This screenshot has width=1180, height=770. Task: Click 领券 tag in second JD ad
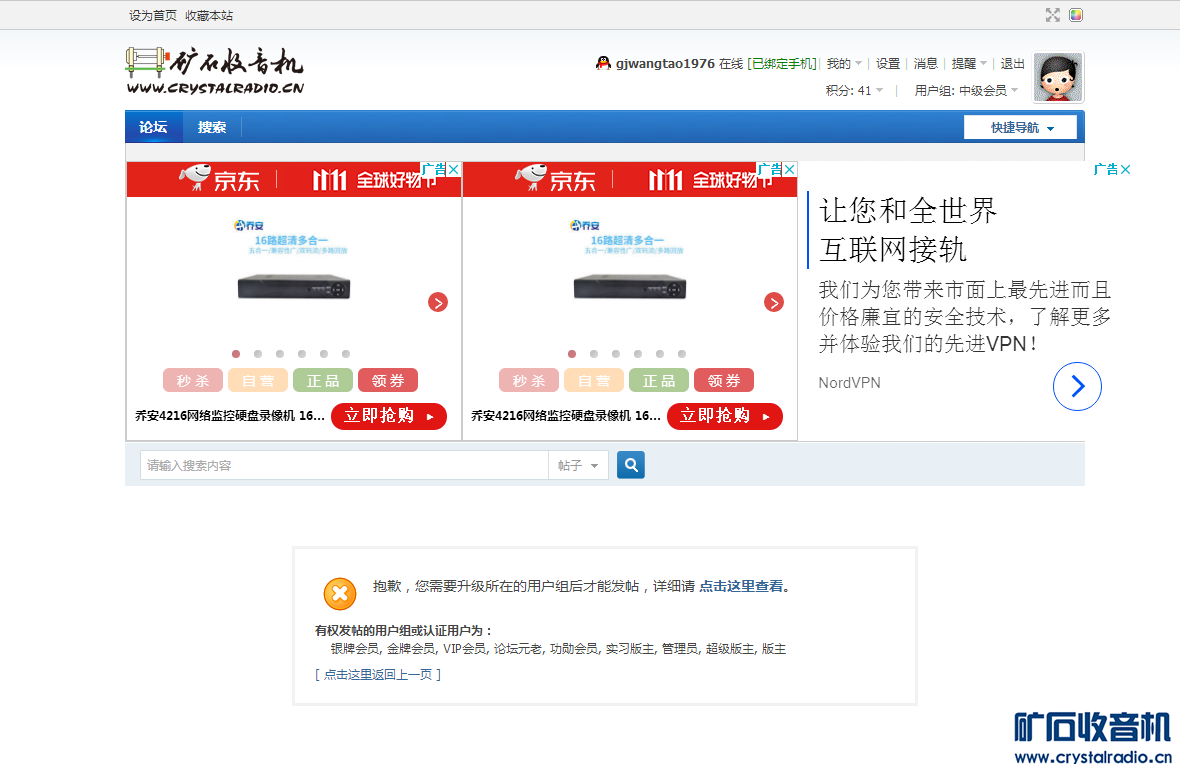coord(724,381)
